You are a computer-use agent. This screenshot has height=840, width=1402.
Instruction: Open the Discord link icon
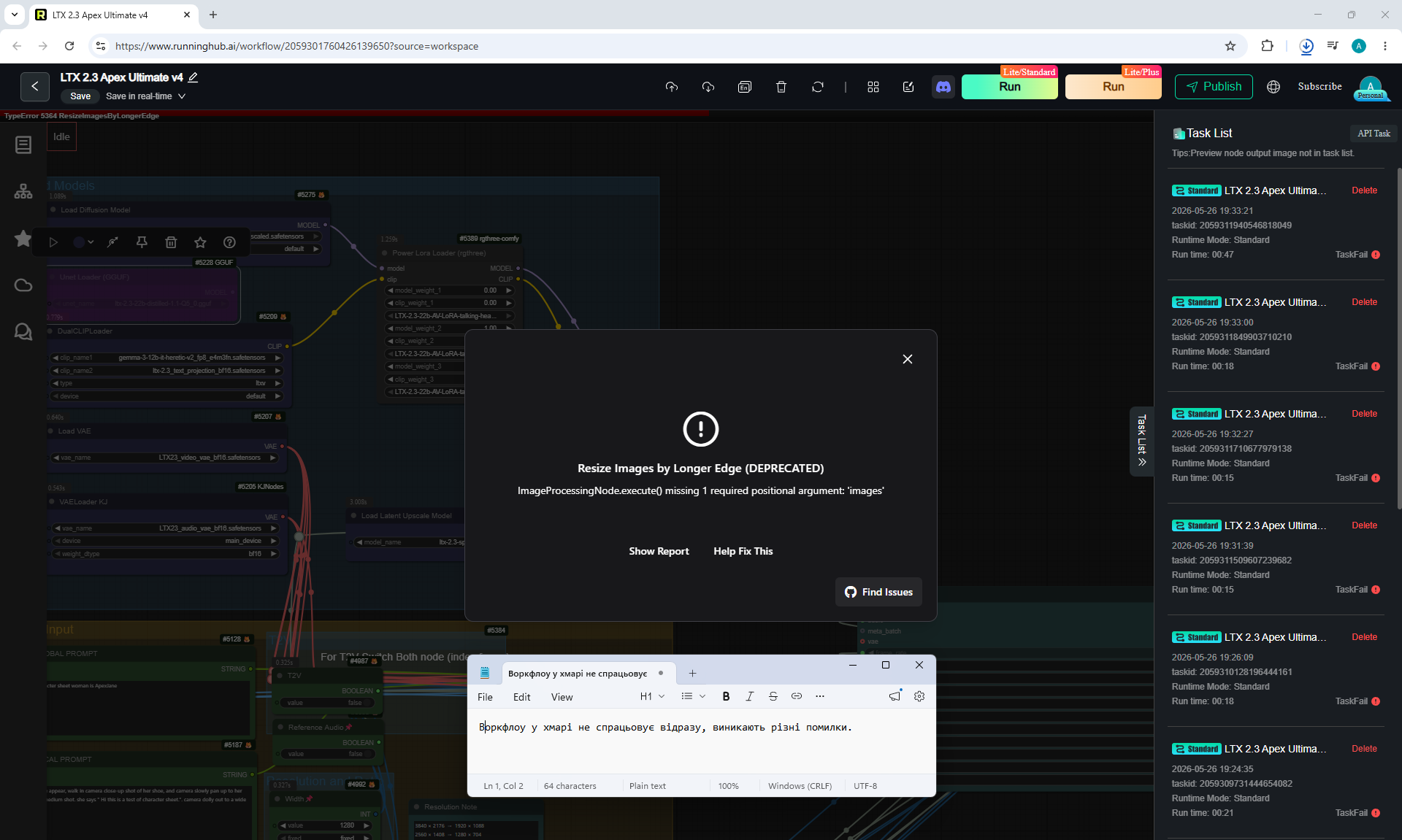tap(943, 87)
